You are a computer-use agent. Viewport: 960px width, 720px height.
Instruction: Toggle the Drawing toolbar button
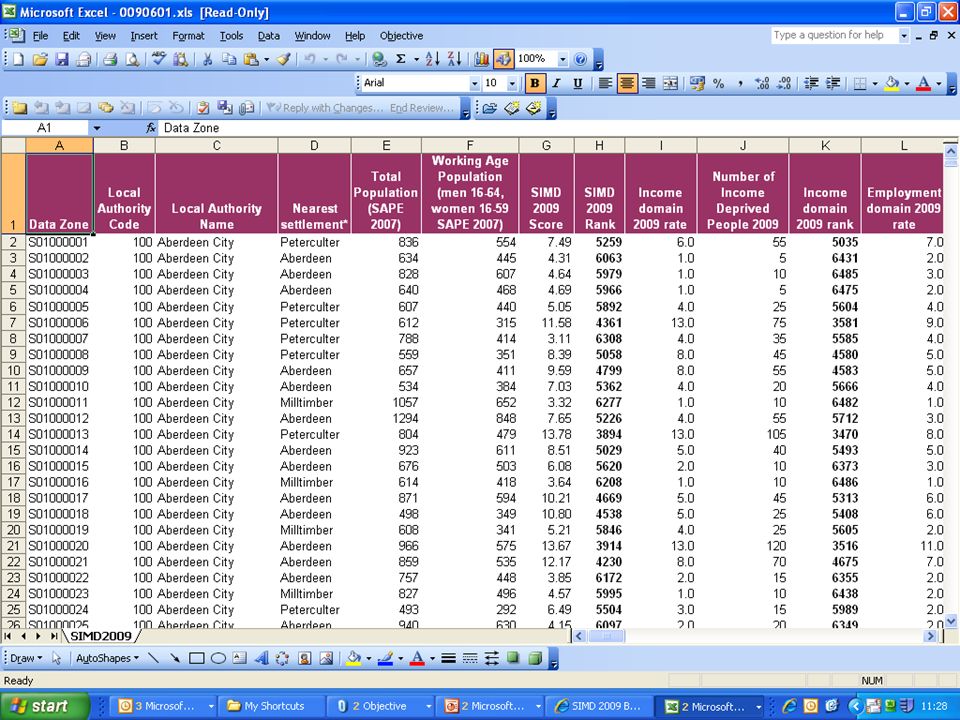[x=503, y=59]
